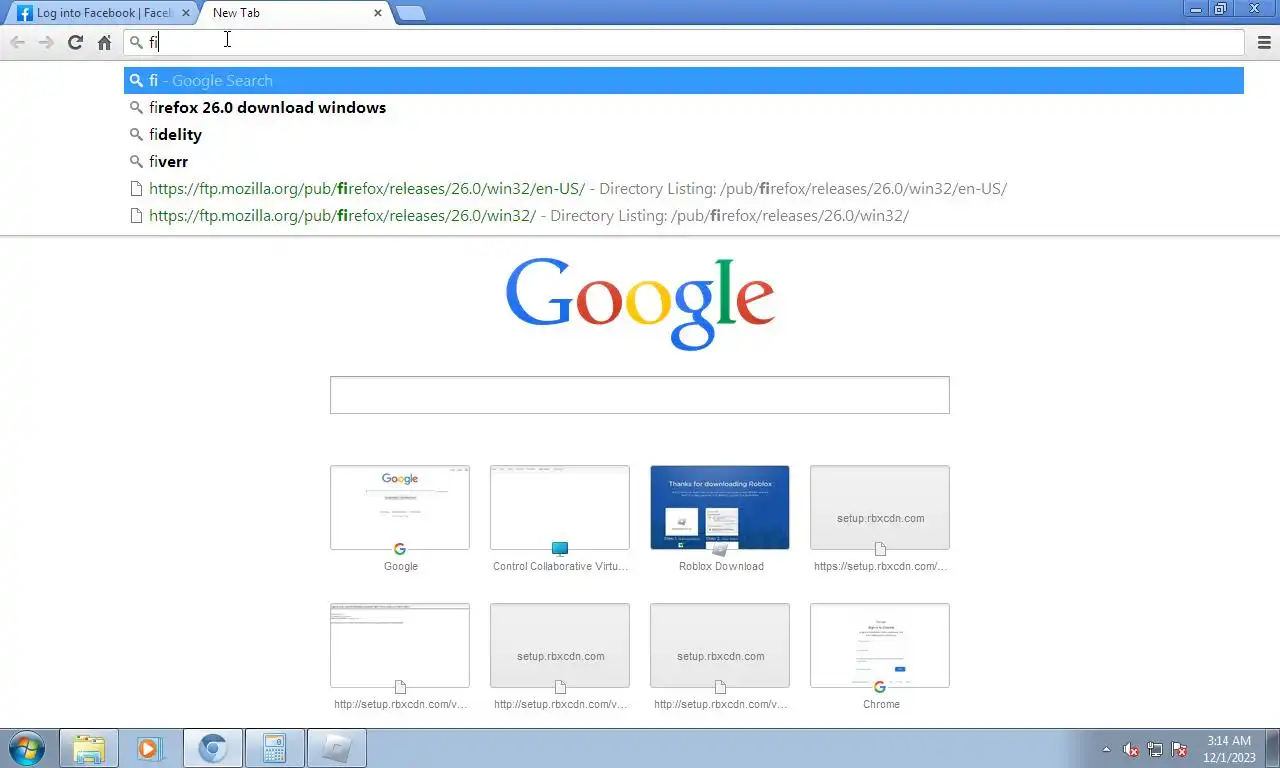The width and height of the screenshot is (1280, 768).
Task: Pick the 'firefox 26.0 download windows' suggestion
Action: [684, 107]
